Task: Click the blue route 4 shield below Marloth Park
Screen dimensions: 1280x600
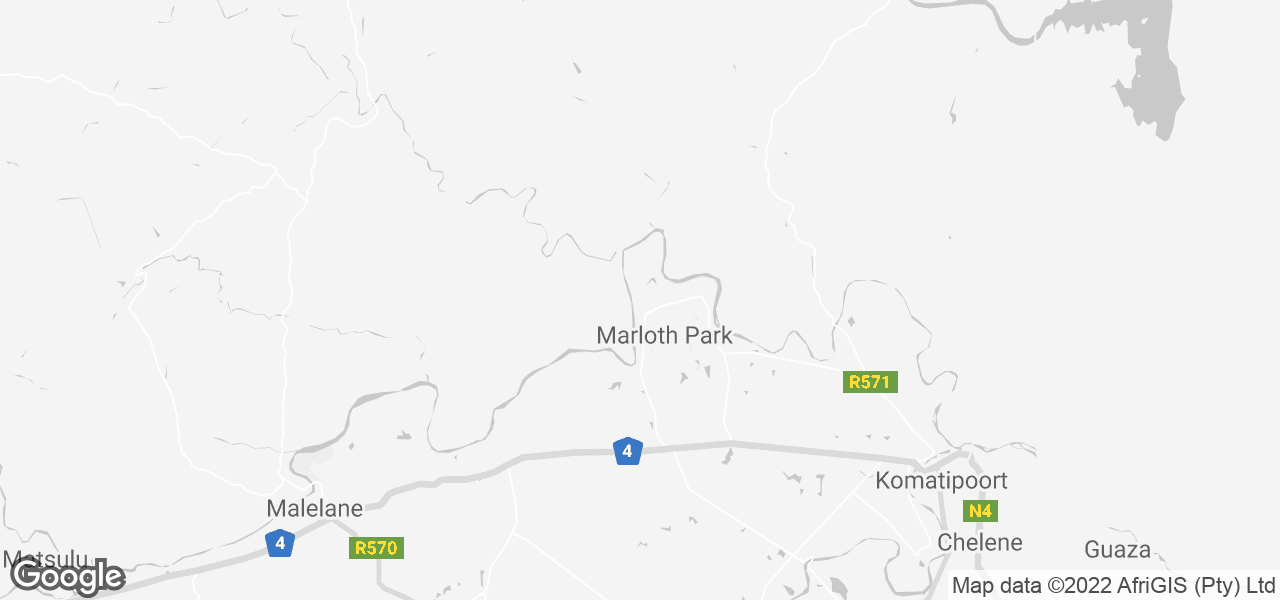Action: click(x=627, y=451)
